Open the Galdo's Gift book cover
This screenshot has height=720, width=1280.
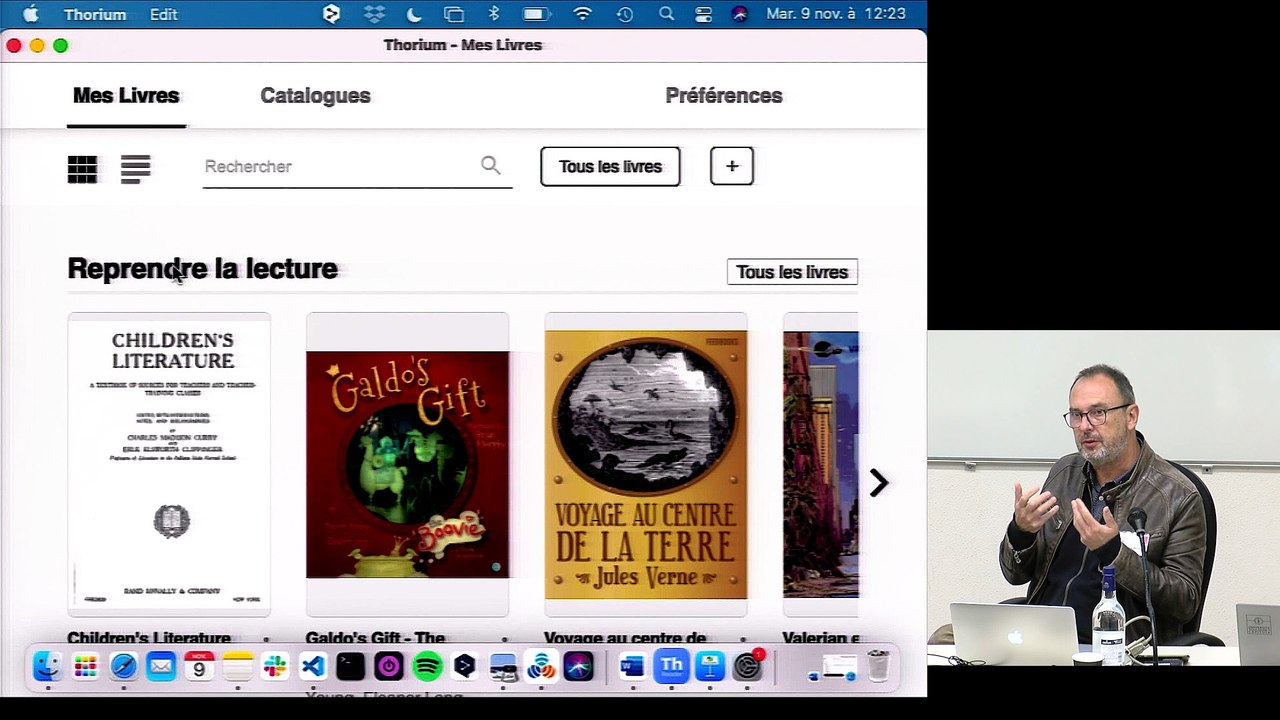click(x=407, y=465)
